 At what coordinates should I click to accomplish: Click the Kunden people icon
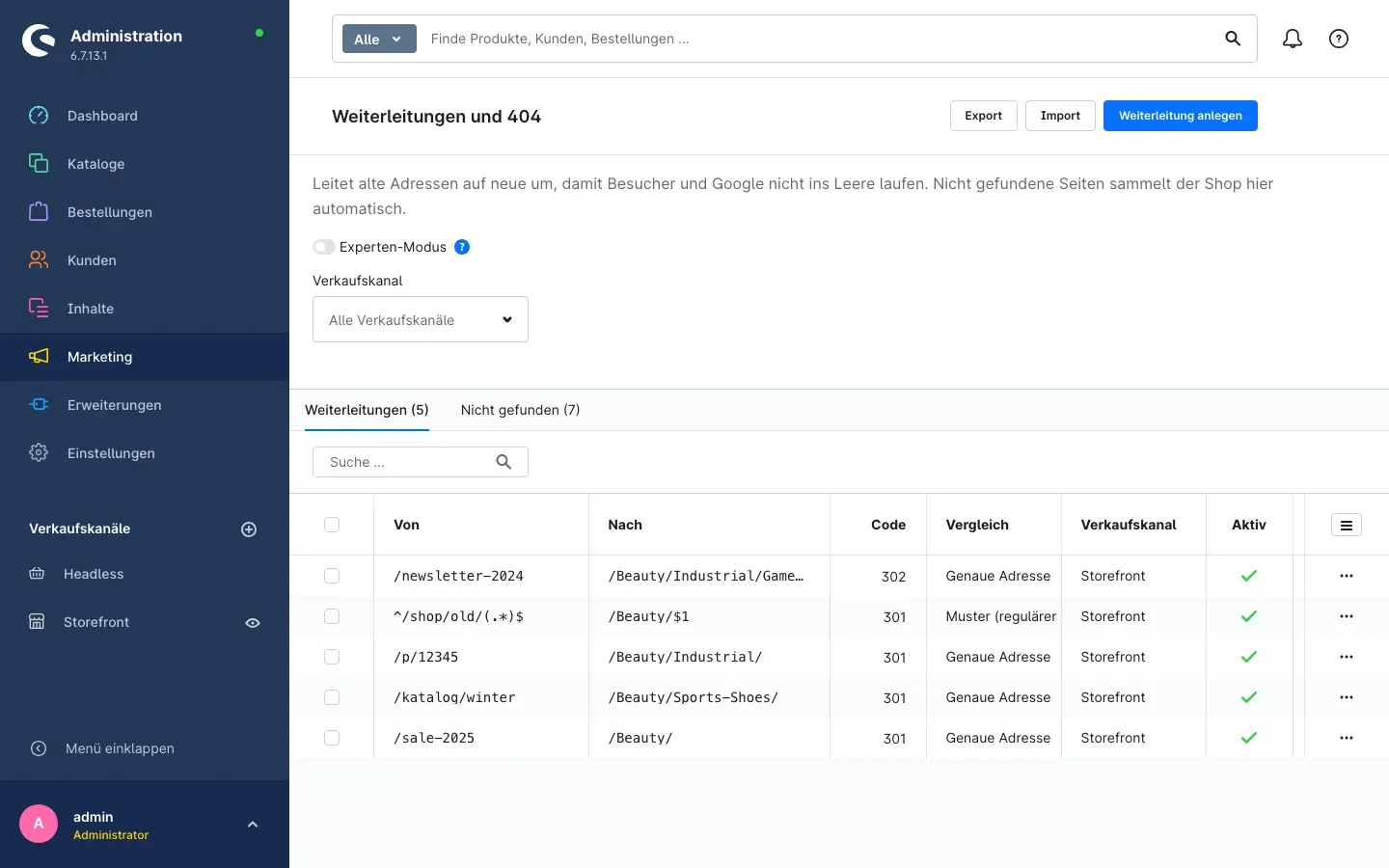(39, 260)
